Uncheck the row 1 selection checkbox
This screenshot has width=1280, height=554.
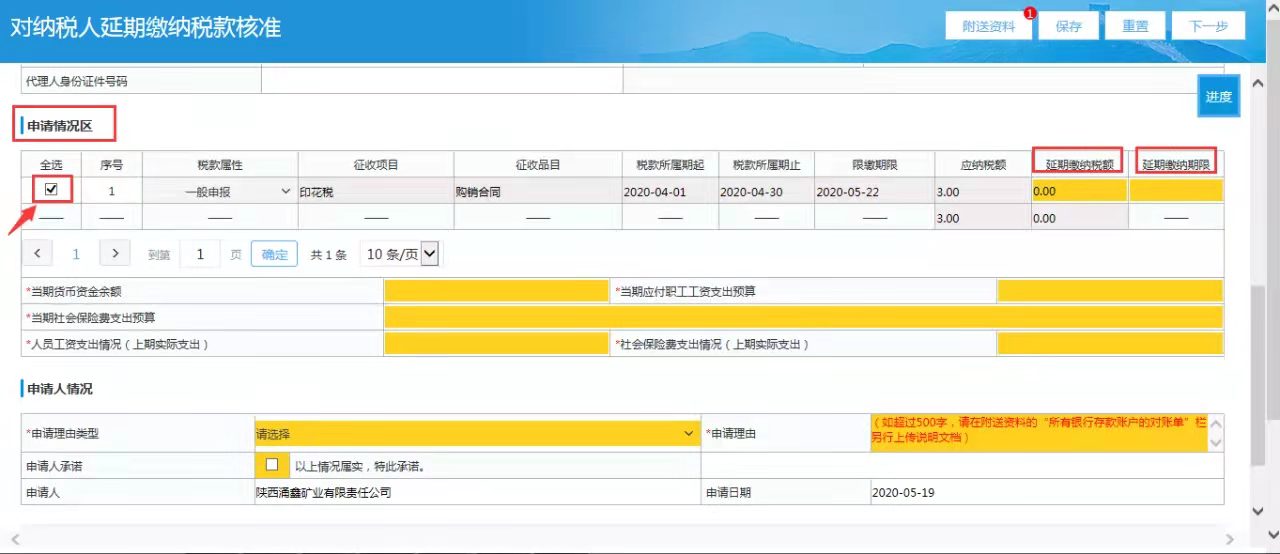click(x=52, y=189)
